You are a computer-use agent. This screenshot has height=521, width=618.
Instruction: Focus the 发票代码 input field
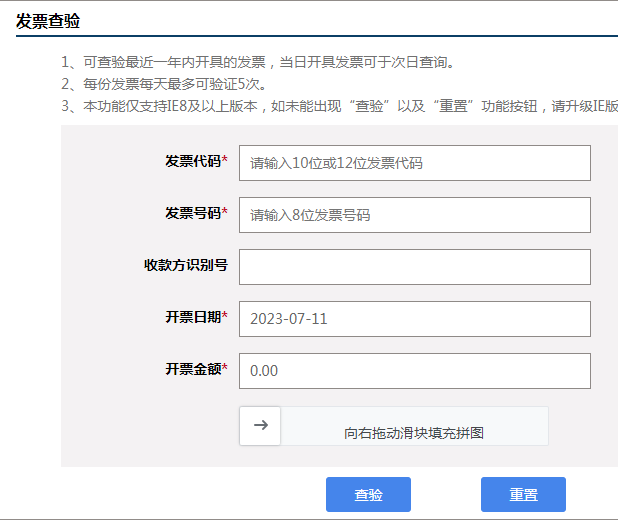pos(415,163)
